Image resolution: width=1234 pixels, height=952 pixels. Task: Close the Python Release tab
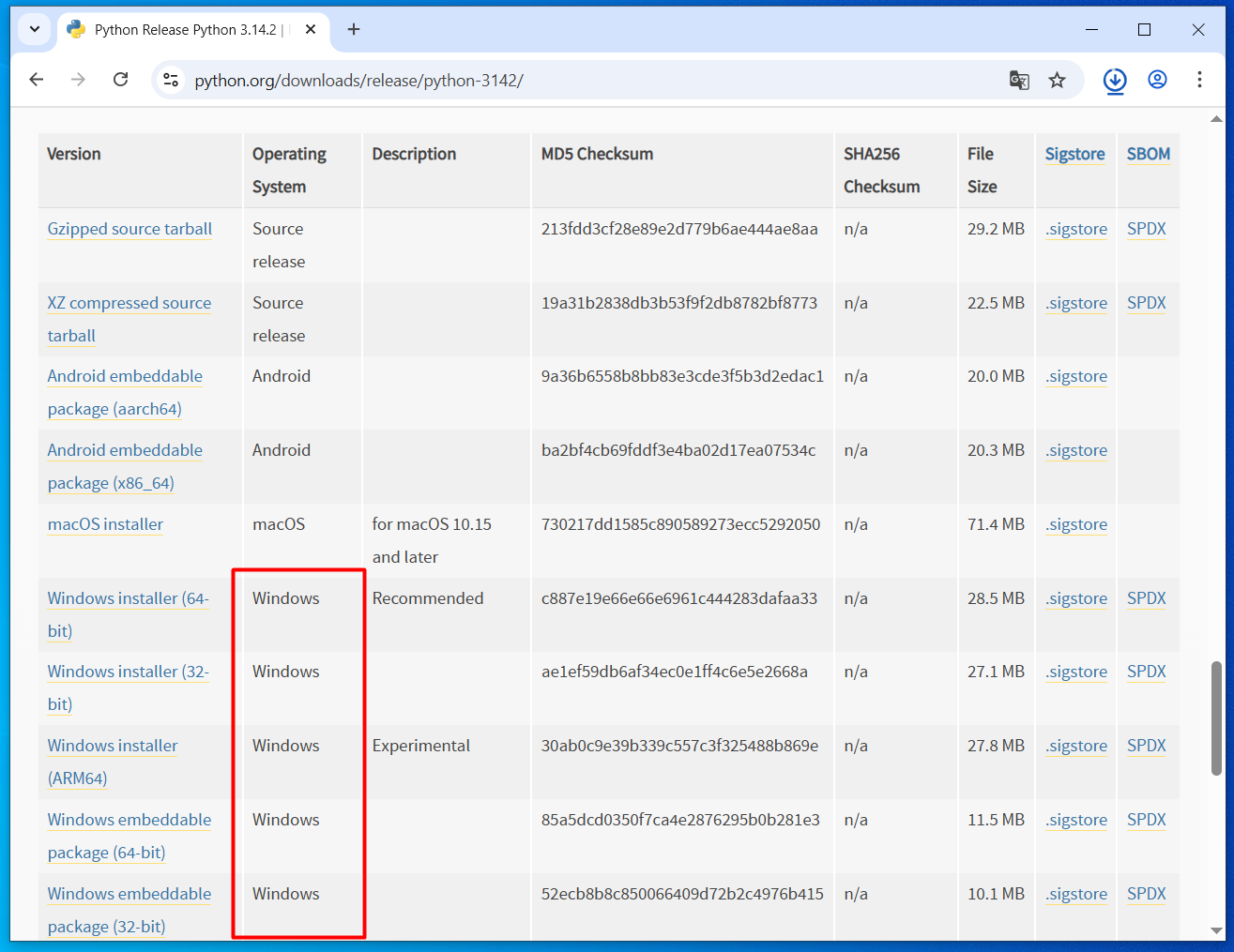pyautogui.click(x=311, y=29)
